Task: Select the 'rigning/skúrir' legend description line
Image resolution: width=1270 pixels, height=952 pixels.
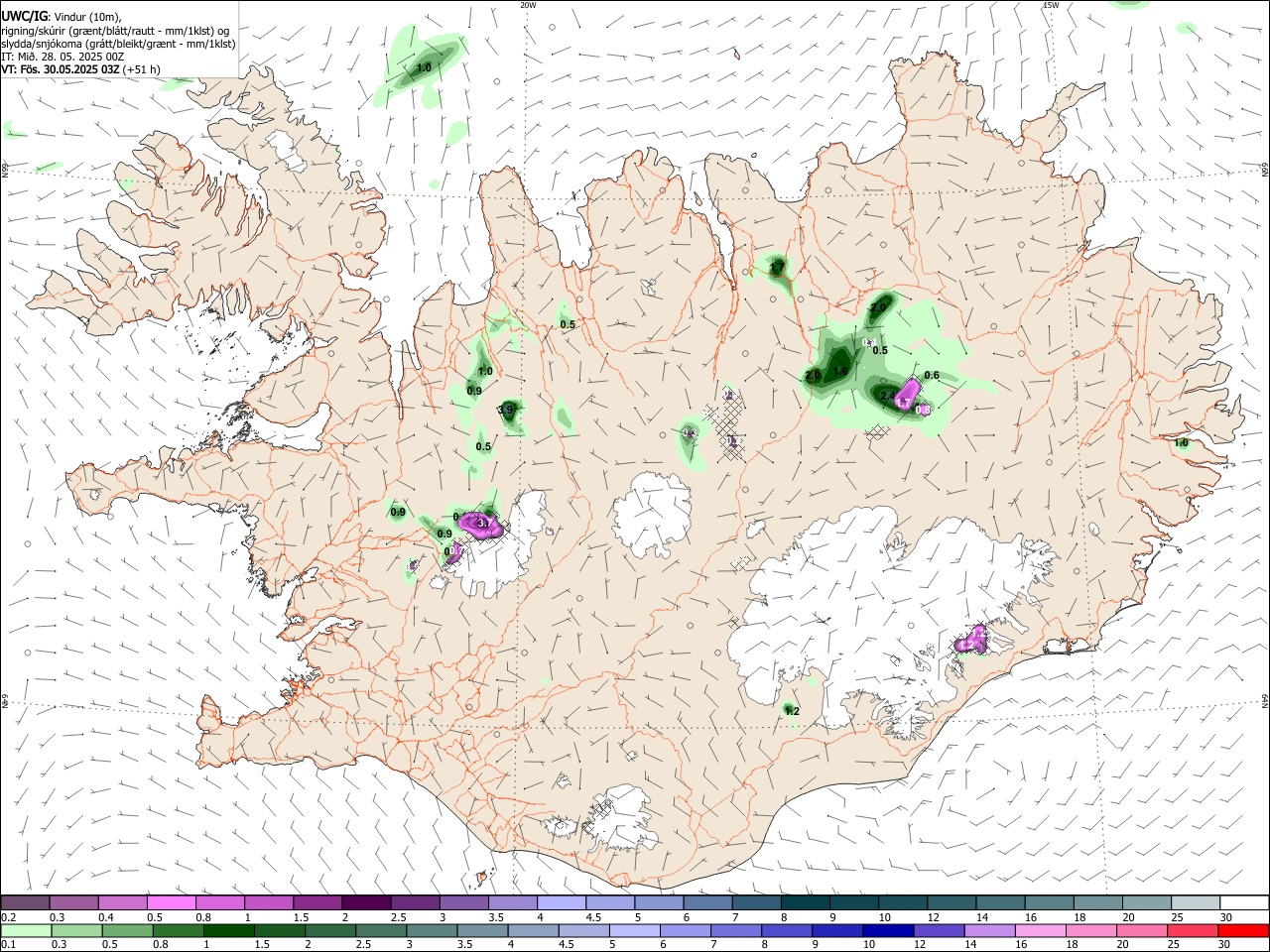Action: point(116,31)
